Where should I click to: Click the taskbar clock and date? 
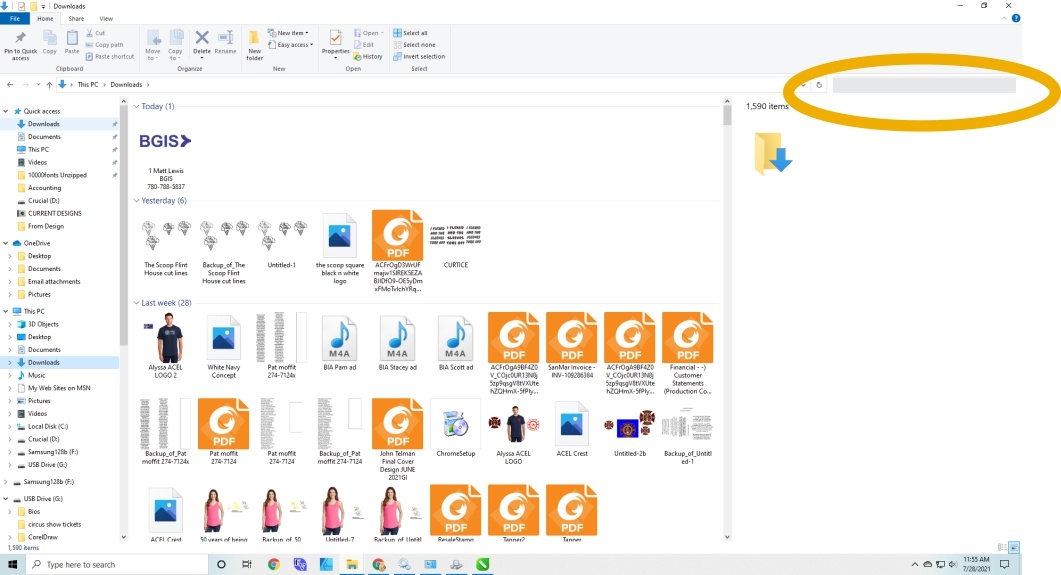(976, 564)
